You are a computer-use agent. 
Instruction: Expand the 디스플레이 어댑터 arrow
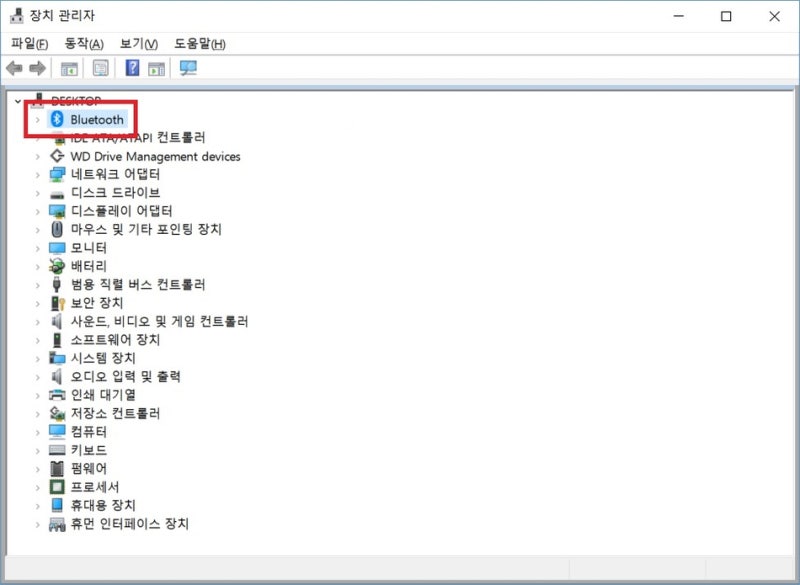pyautogui.click(x=37, y=212)
